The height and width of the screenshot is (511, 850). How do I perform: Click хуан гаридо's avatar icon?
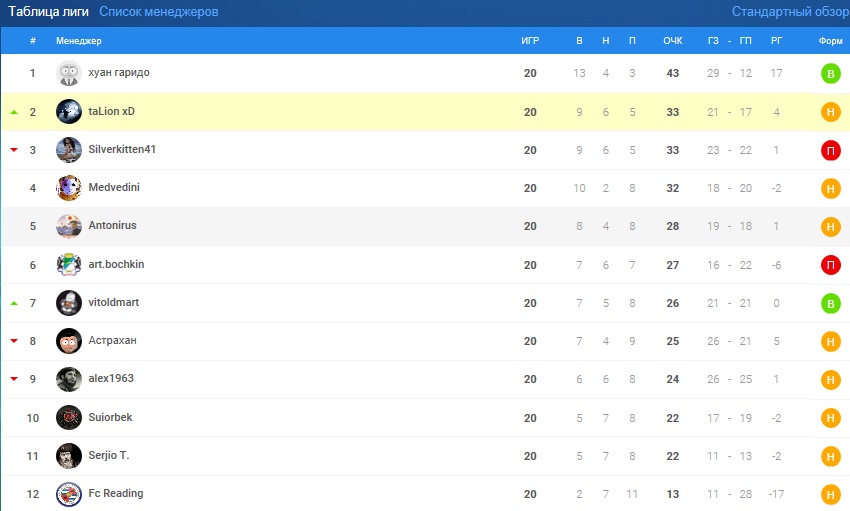[x=69, y=73]
